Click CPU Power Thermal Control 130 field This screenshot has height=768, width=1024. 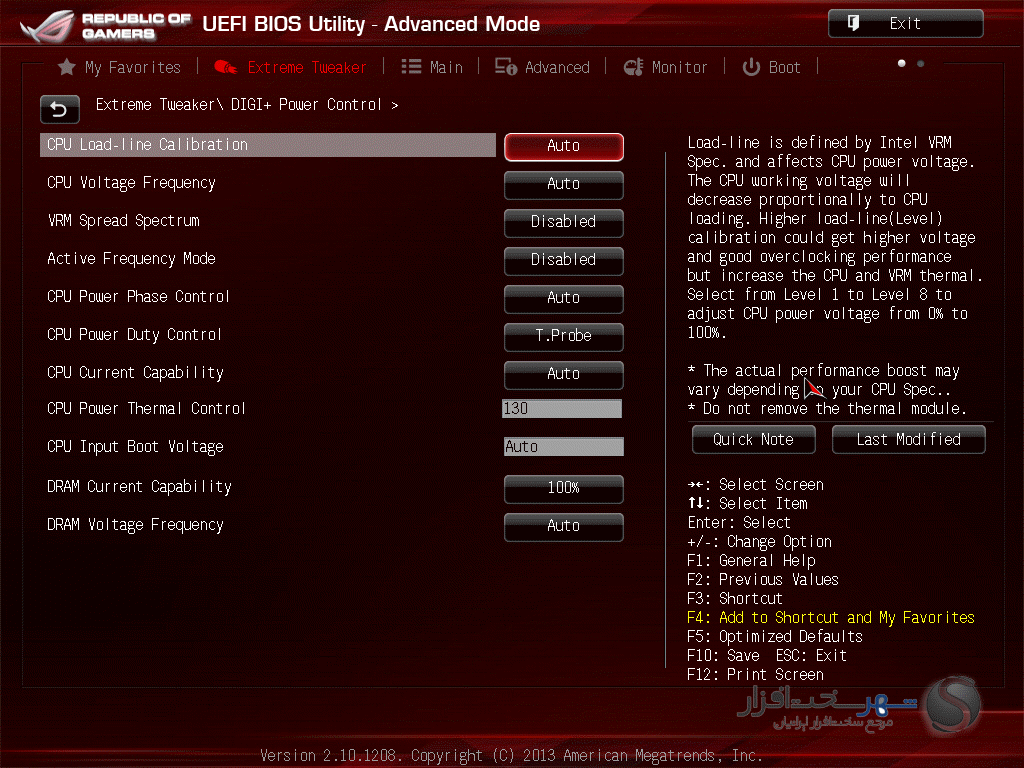562,409
